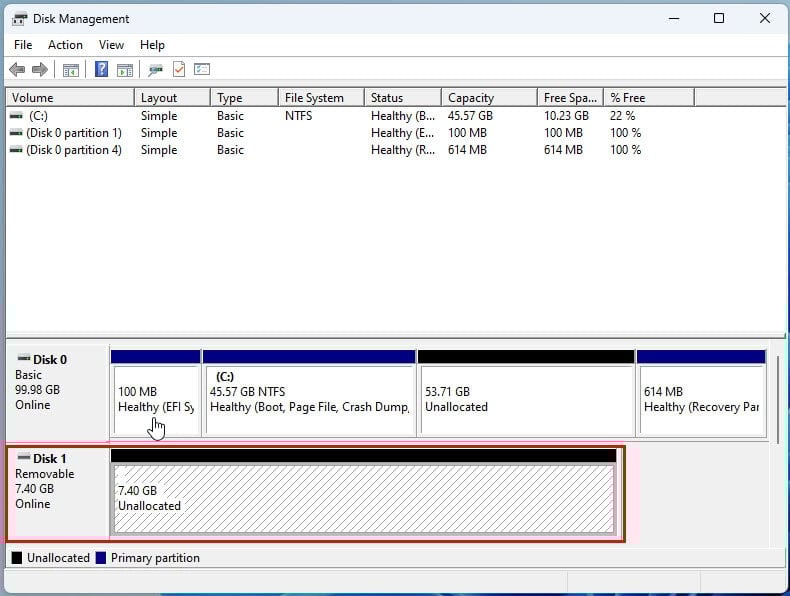
Task: Open the Action menu
Action: [65, 45]
